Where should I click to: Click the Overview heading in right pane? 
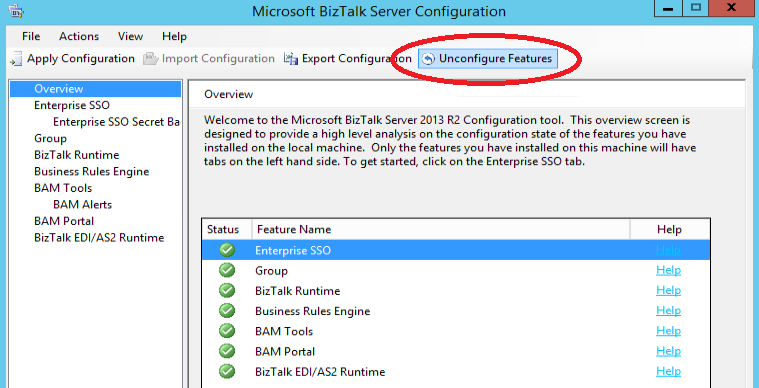(228, 94)
